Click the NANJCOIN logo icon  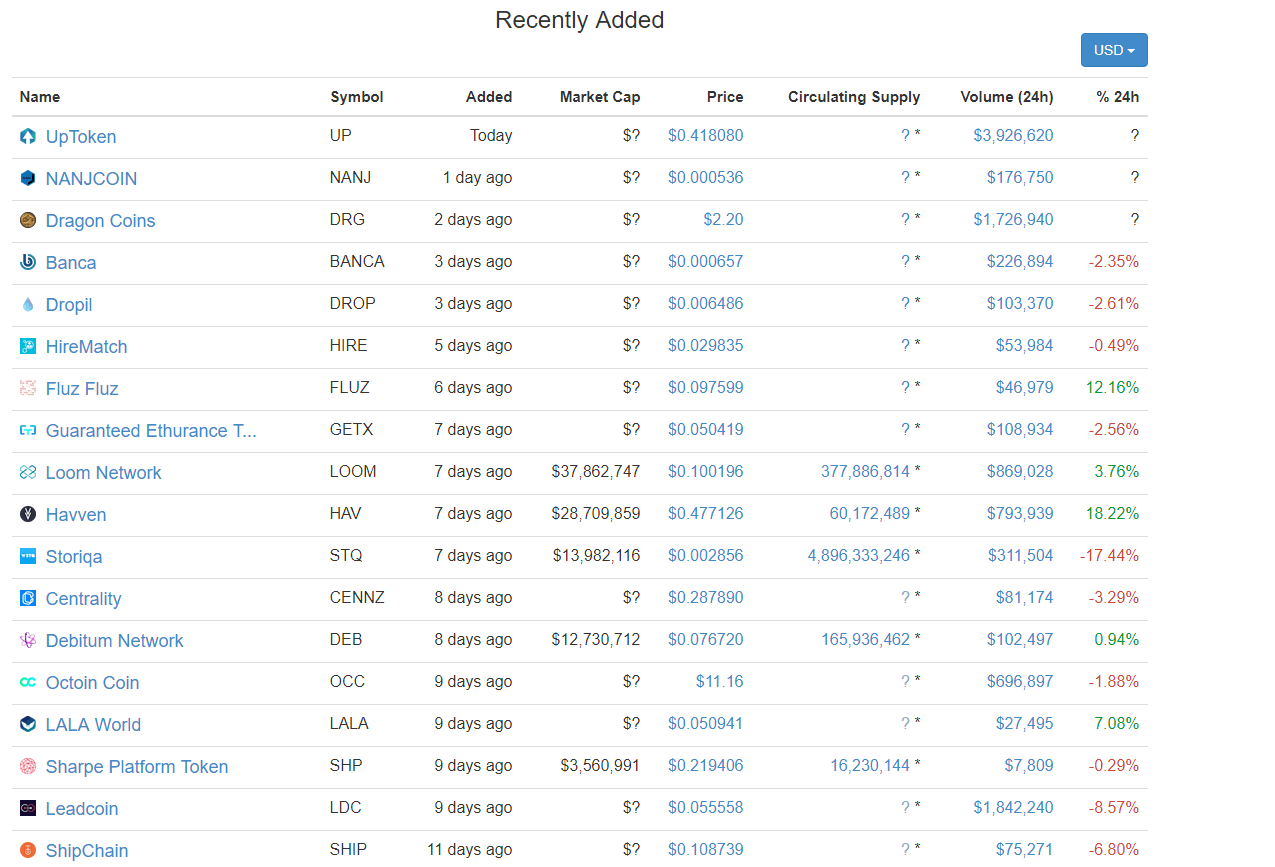click(x=28, y=179)
